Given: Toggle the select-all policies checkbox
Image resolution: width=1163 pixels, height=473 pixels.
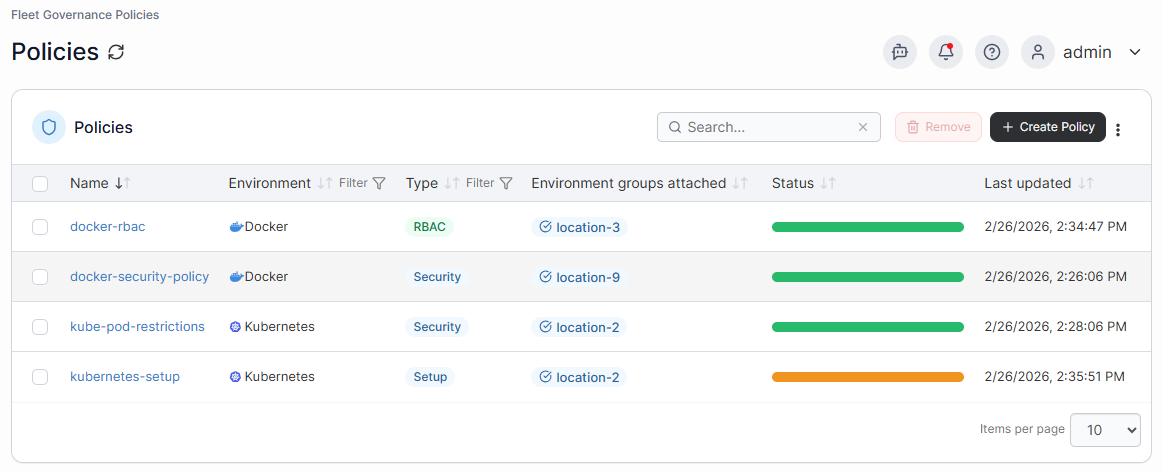Looking at the screenshot, I should point(40,184).
